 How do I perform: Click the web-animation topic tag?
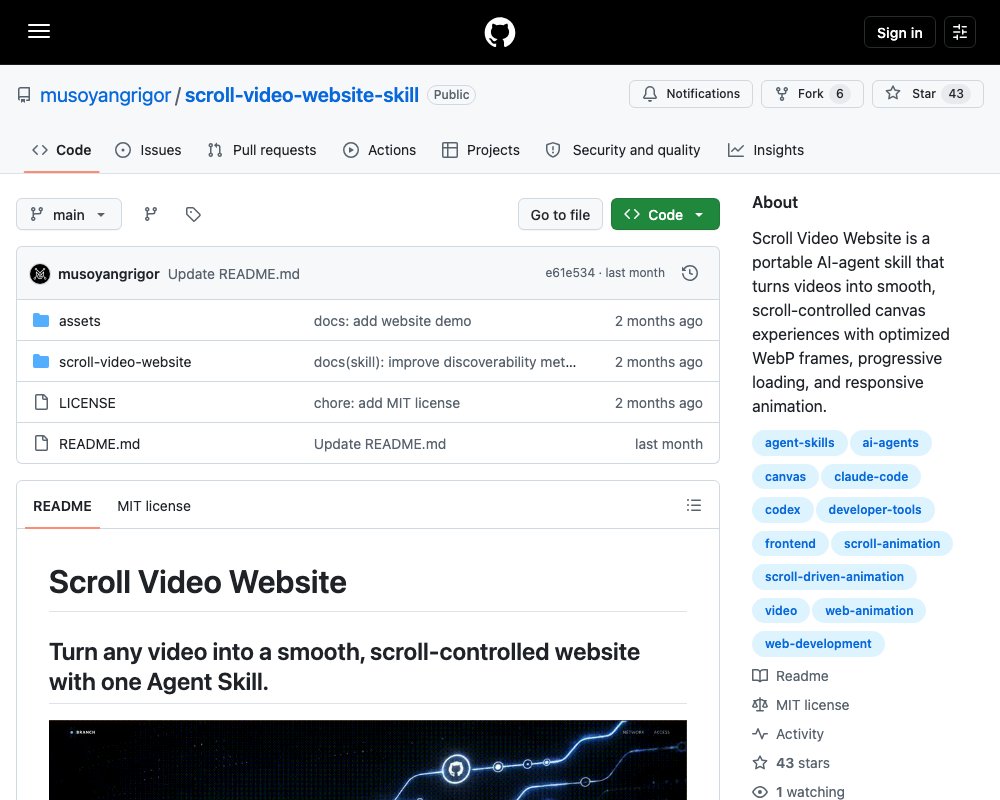(x=869, y=611)
